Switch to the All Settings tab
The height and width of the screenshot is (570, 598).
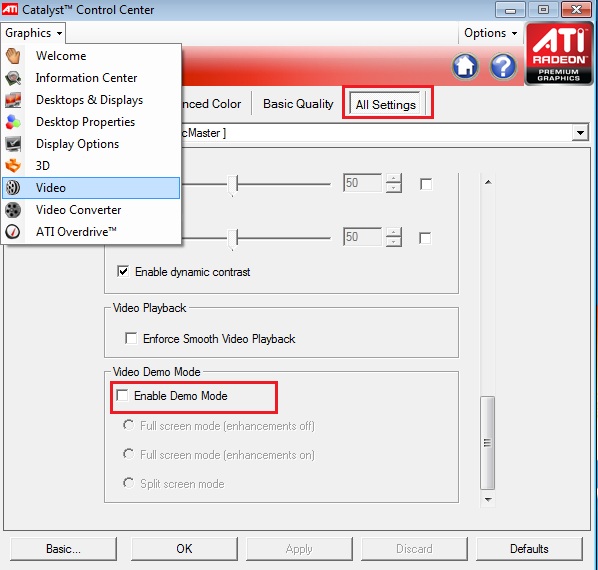point(386,104)
